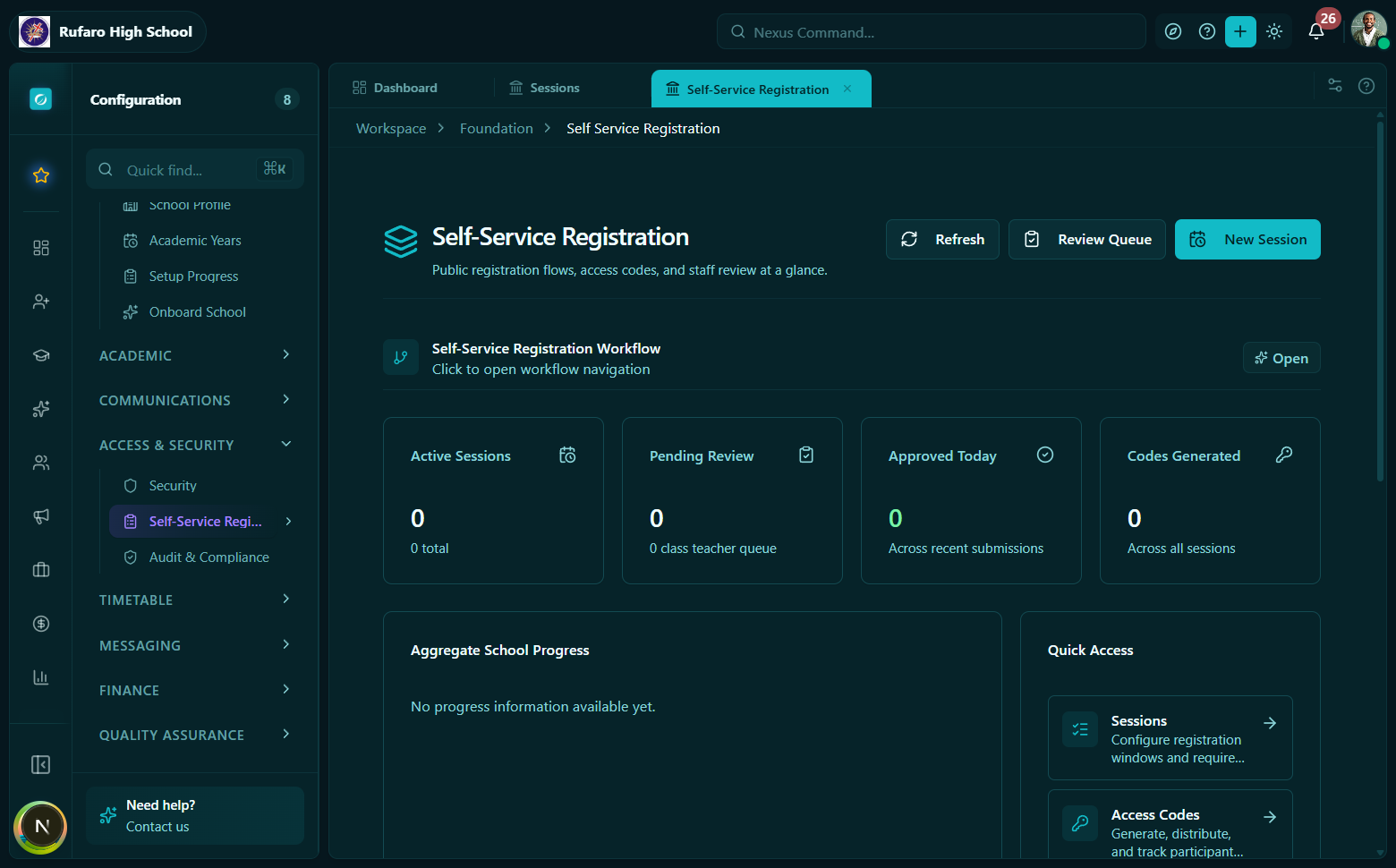Expand the ACADEMIC section
The height and width of the screenshot is (868, 1396).
[x=195, y=355]
